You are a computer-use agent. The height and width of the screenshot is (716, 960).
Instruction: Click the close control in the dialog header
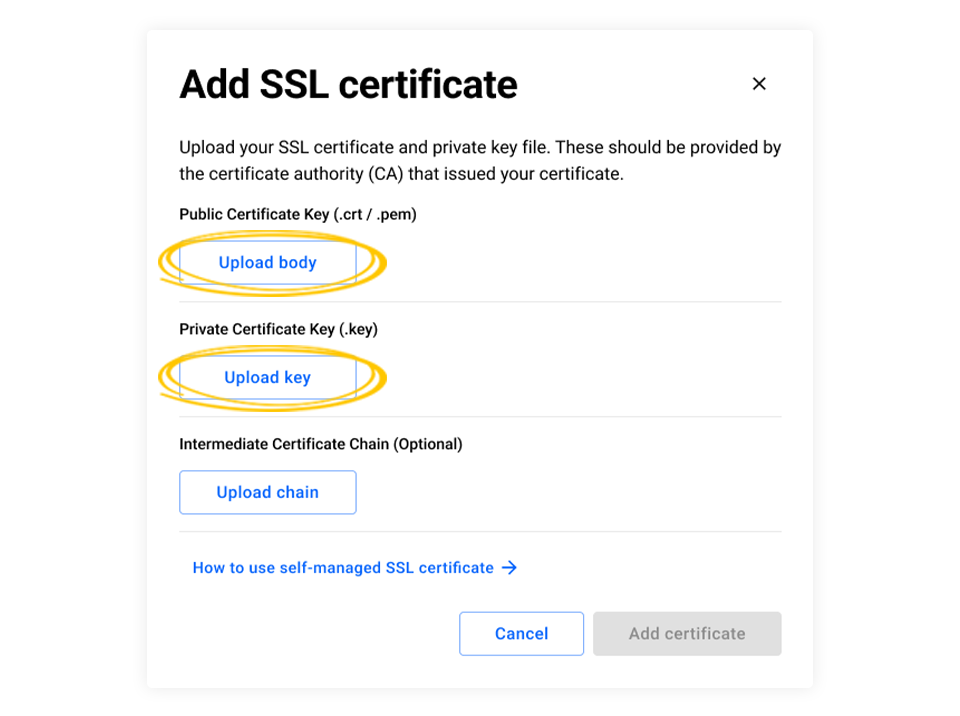pos(759,84)
